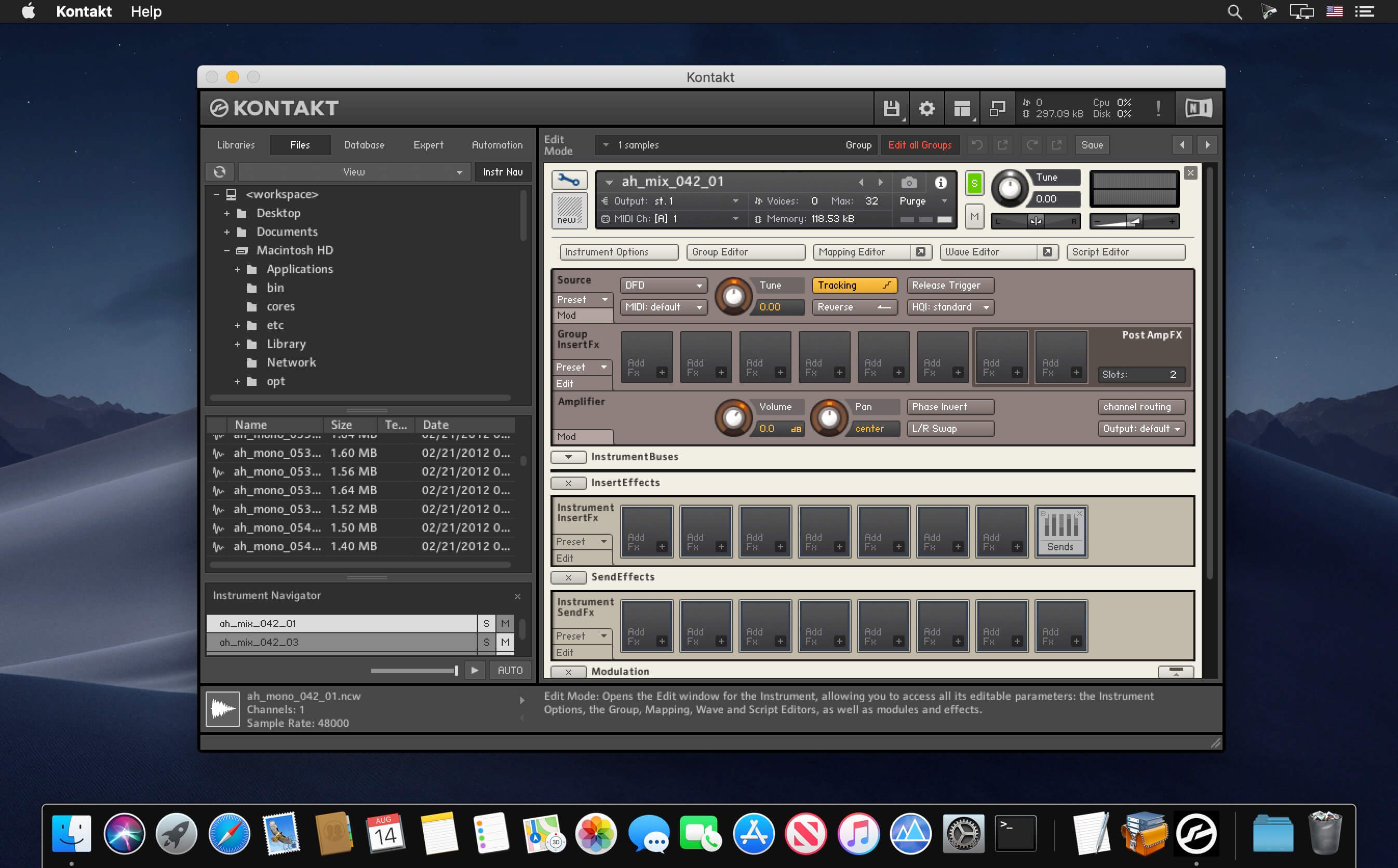Open the Sends module in Instrument InsertFx
The height and width of the screenshot is (868, 1398).
[x=1060, y=531]
